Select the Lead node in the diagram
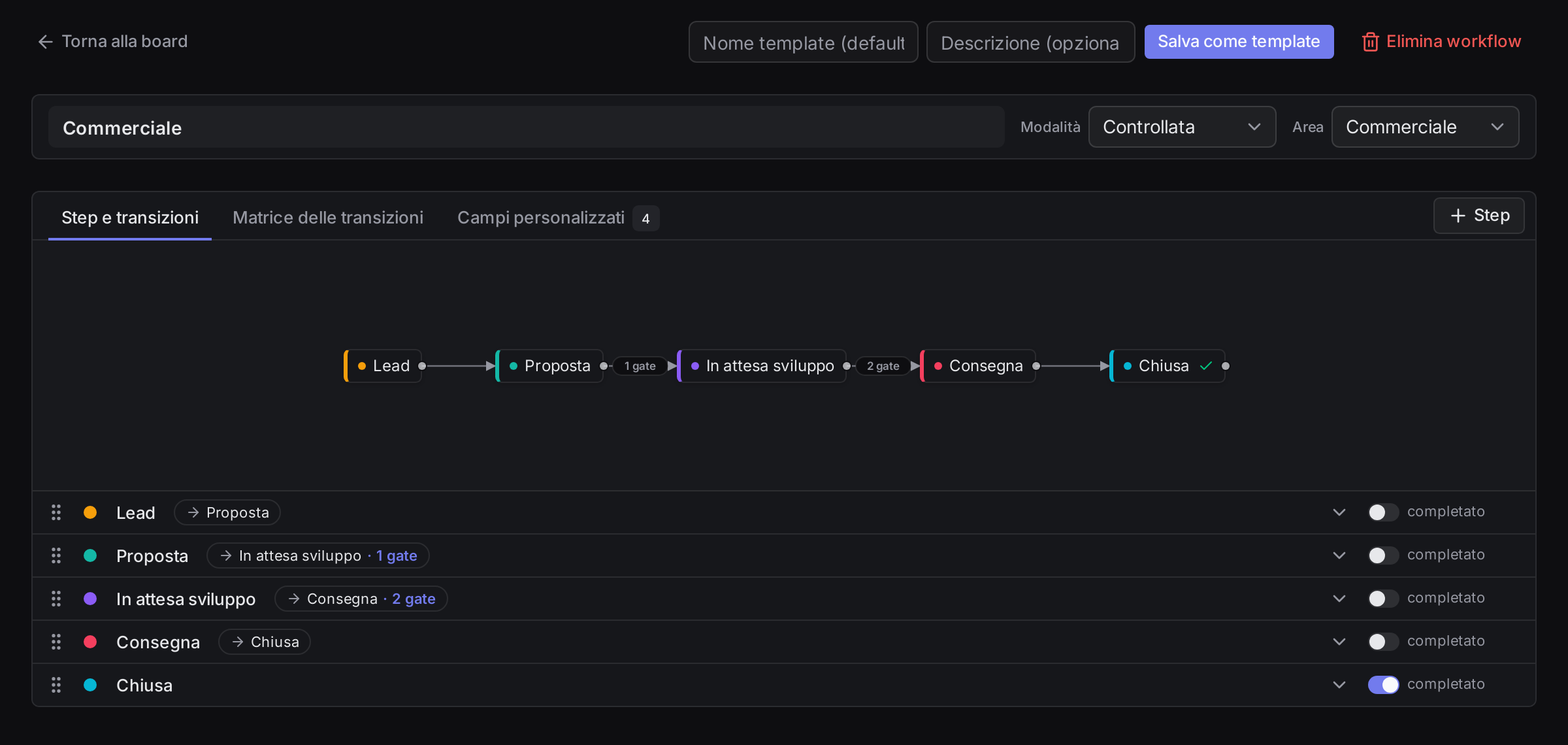The image size is (1568, 745). click(383, 366)
